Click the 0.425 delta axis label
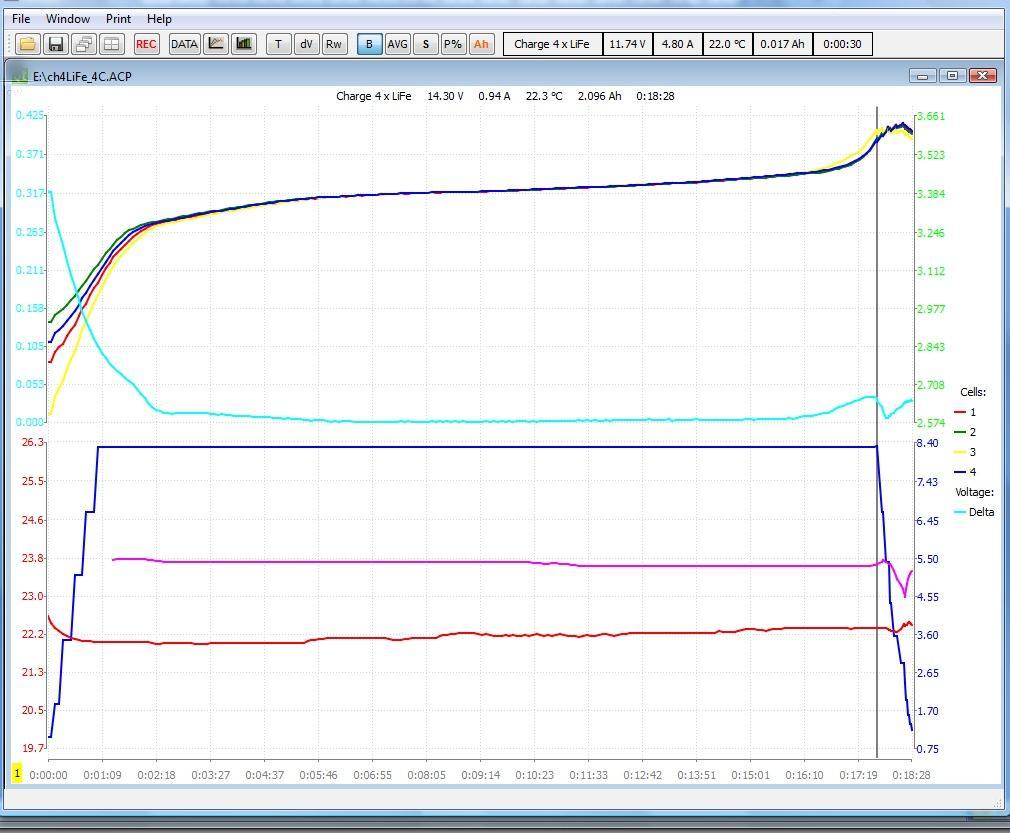Viewport: 1010px width, 833px height. (x=30, y=115)
